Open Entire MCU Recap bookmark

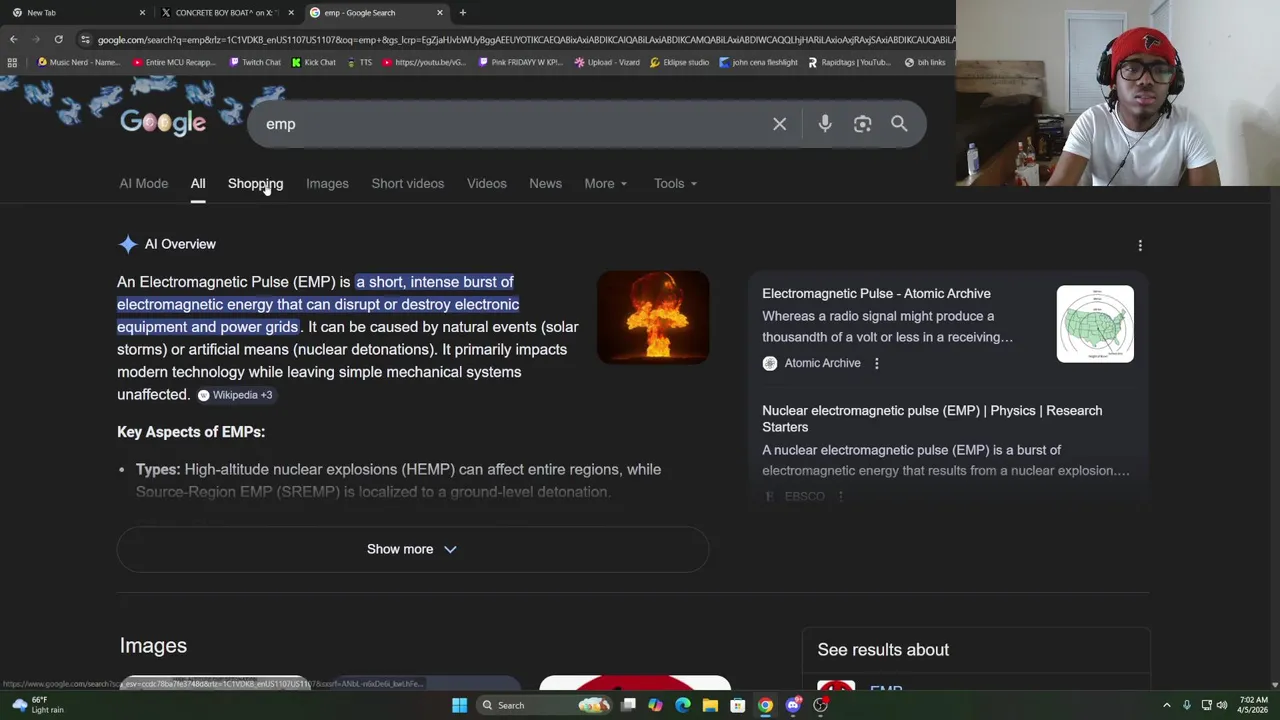pos(173,62)
